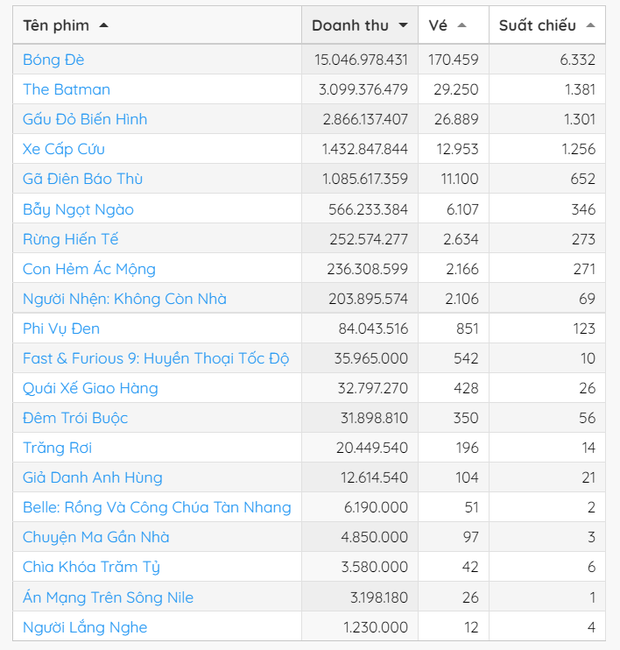This screenshot has width=620, height=650.
Task: Click Fast & Furious 9 movie link
Action: [156, 358]
